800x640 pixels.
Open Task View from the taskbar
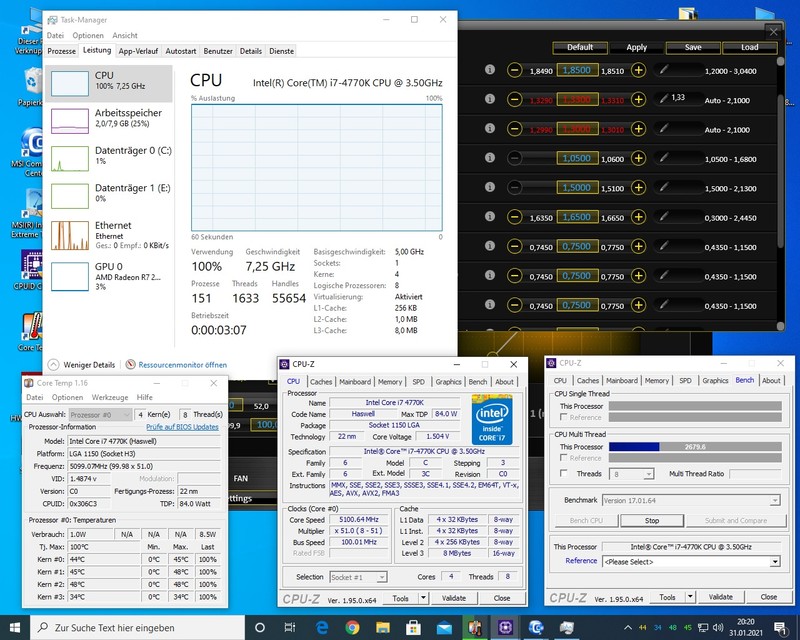coord(289,627)
